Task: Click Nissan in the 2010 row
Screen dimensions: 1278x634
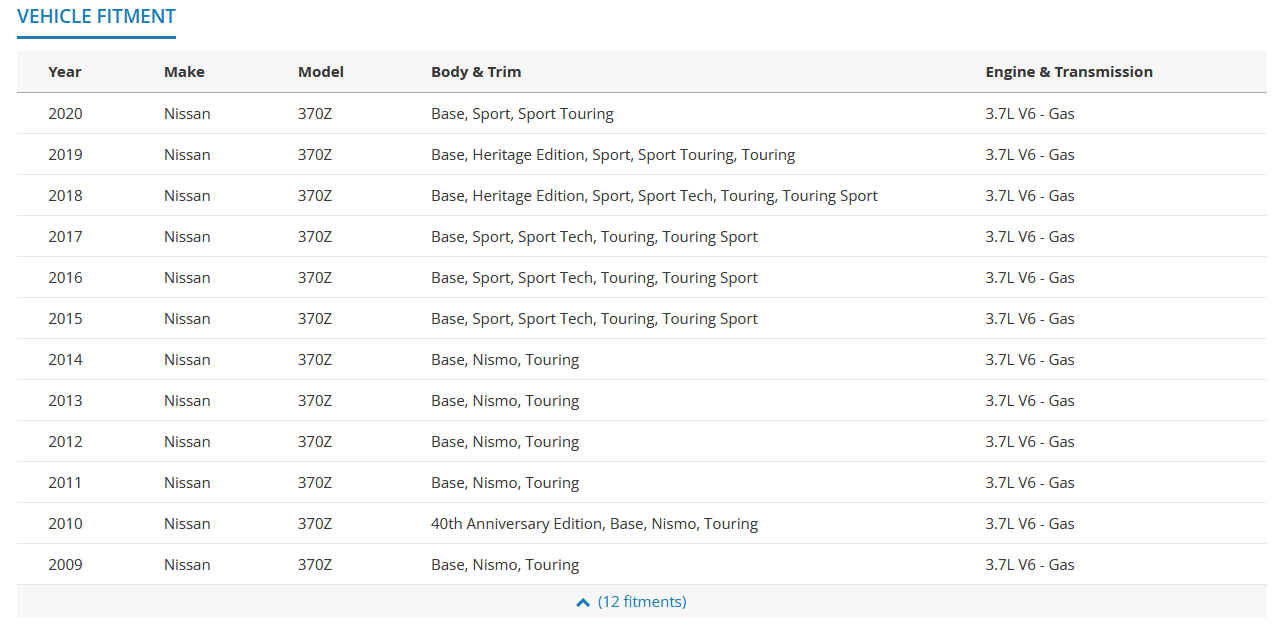Action: (x=187, y=524)
